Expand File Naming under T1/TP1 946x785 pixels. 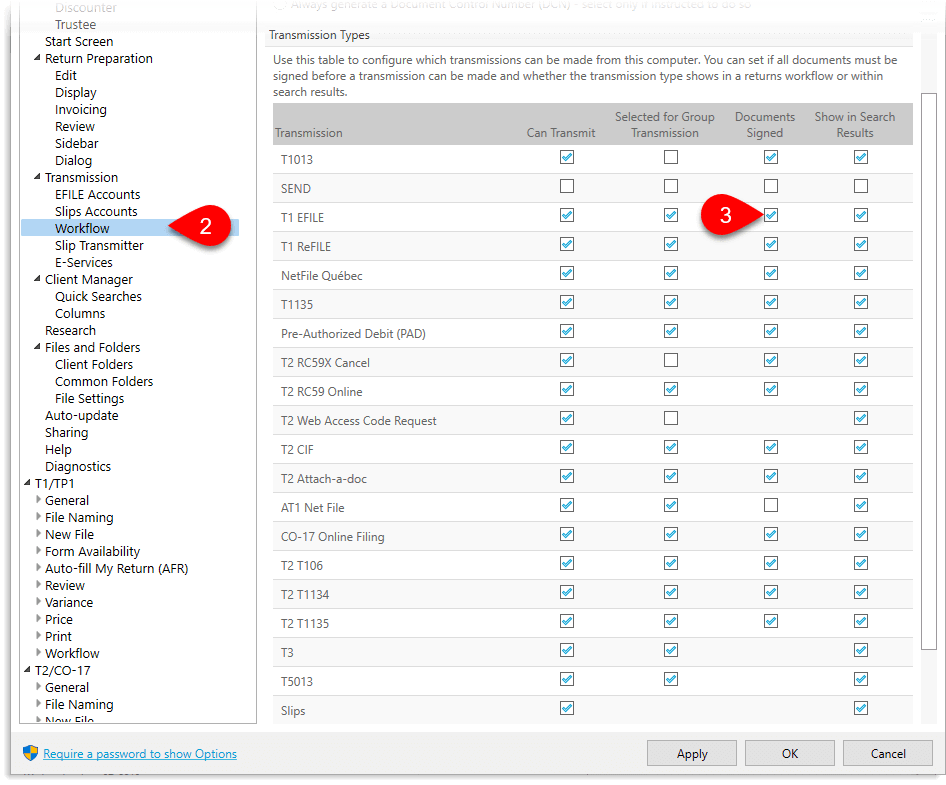[x=39, y=516]
